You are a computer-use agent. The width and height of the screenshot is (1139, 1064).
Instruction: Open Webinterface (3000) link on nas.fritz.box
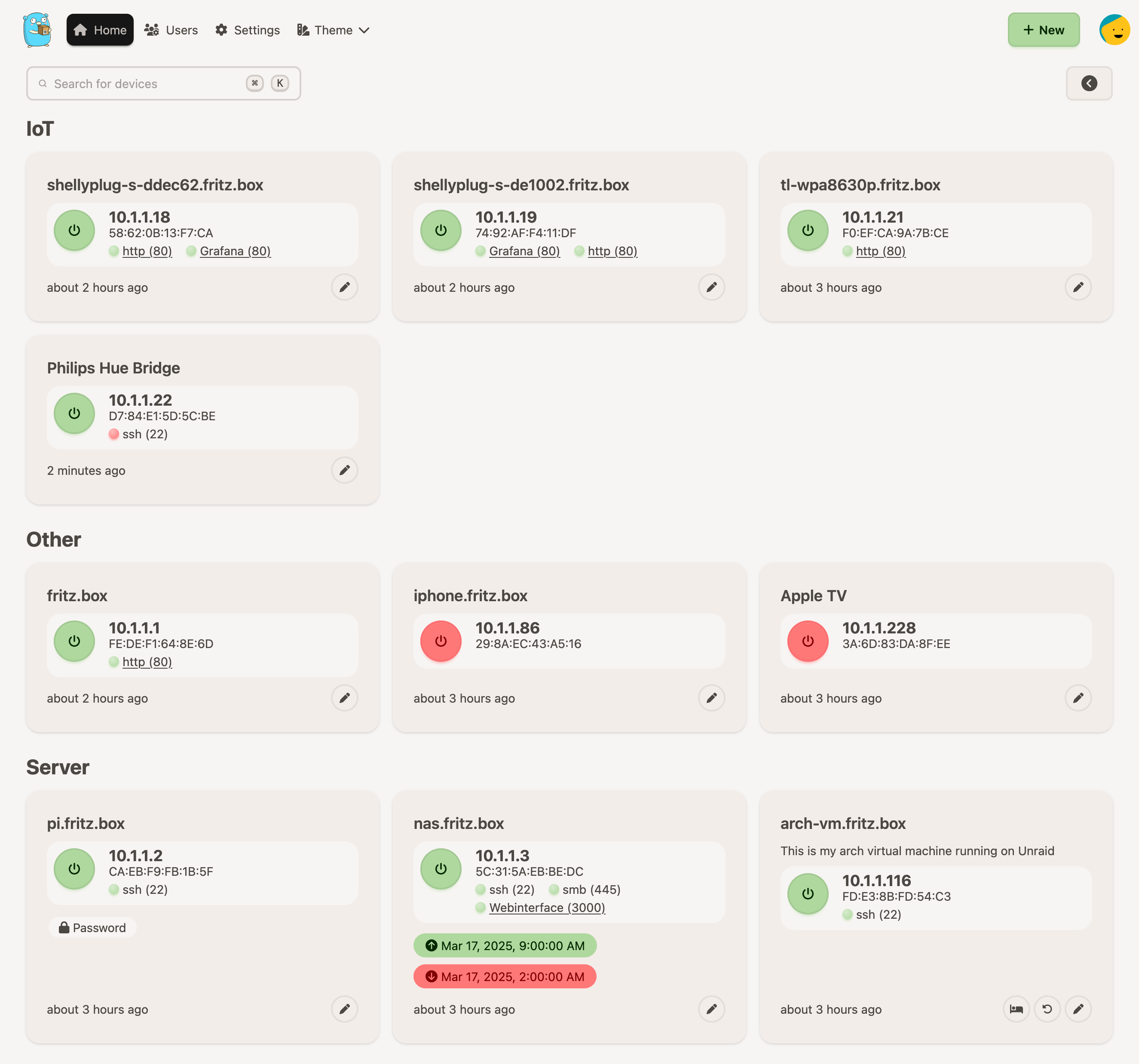pos(547,908)
